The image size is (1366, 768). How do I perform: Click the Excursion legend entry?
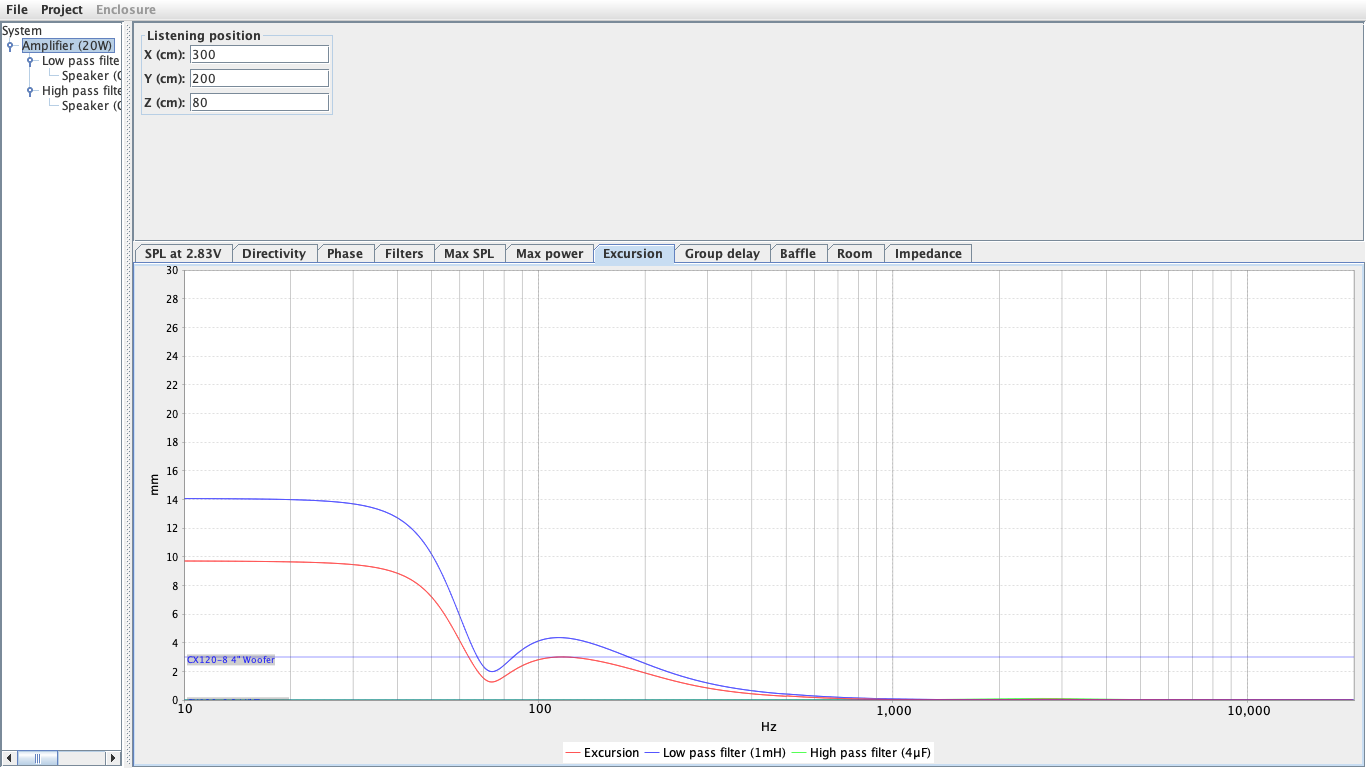602,753
